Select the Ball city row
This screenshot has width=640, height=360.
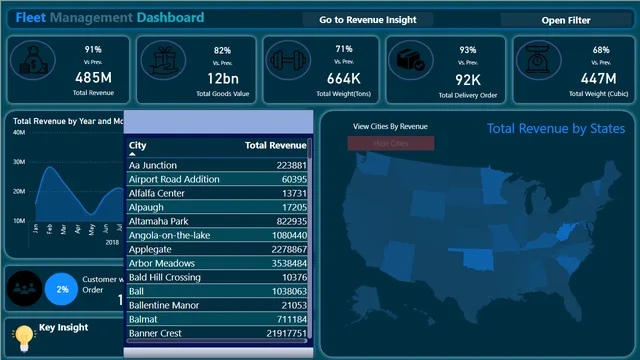click(218, 291)
